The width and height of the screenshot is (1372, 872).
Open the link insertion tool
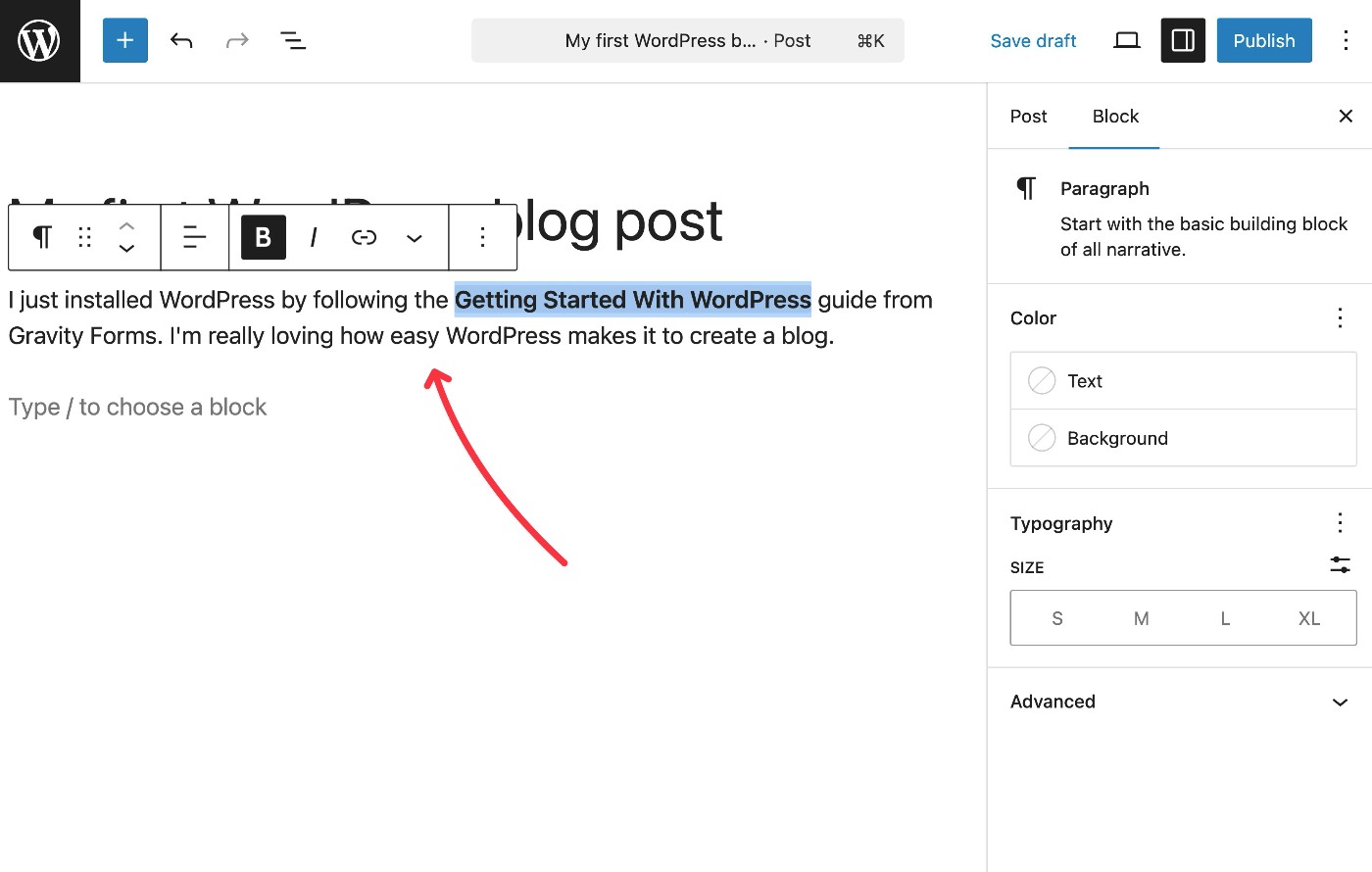point(364,237)
